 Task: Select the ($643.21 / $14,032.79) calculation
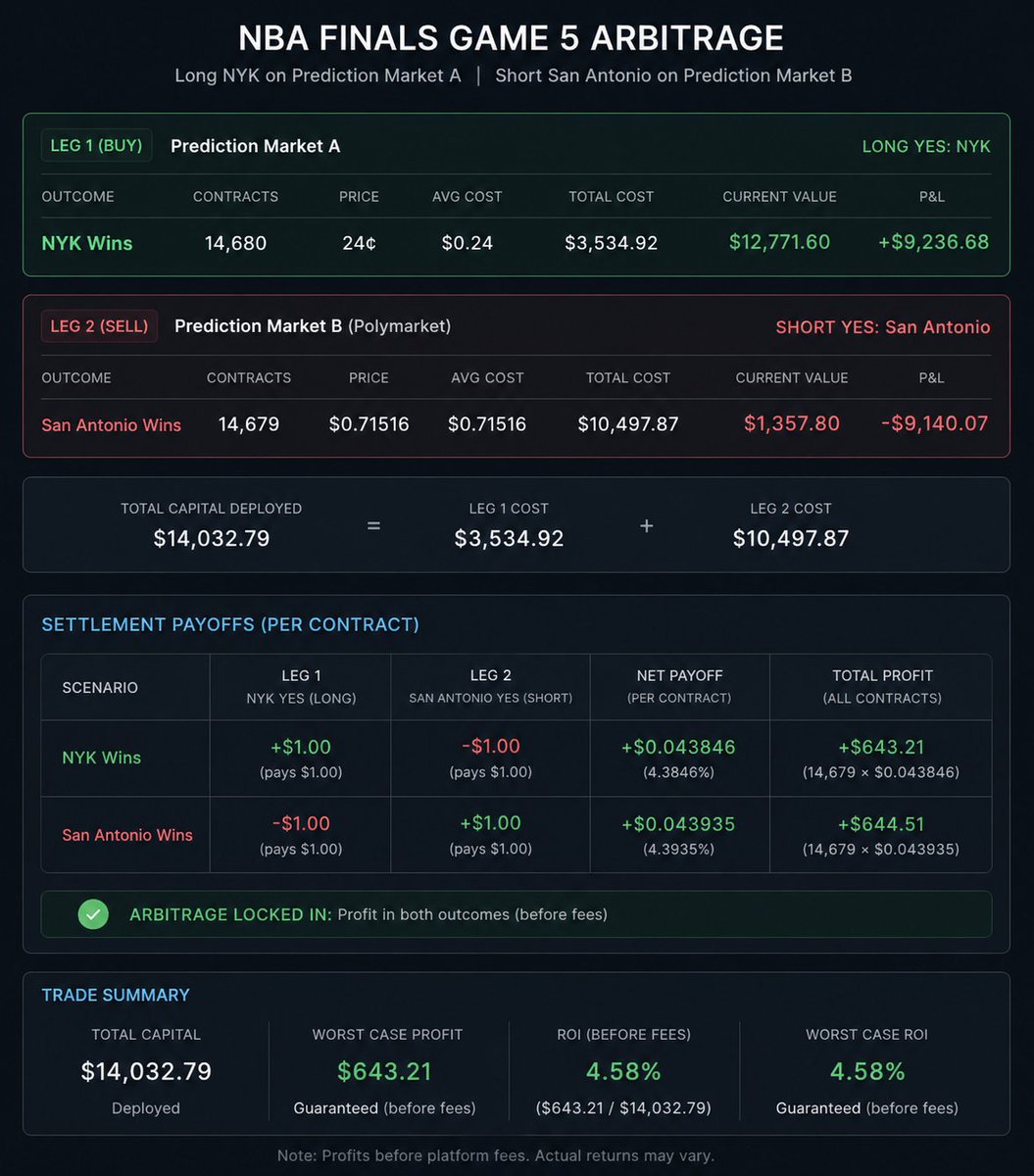623,1108
